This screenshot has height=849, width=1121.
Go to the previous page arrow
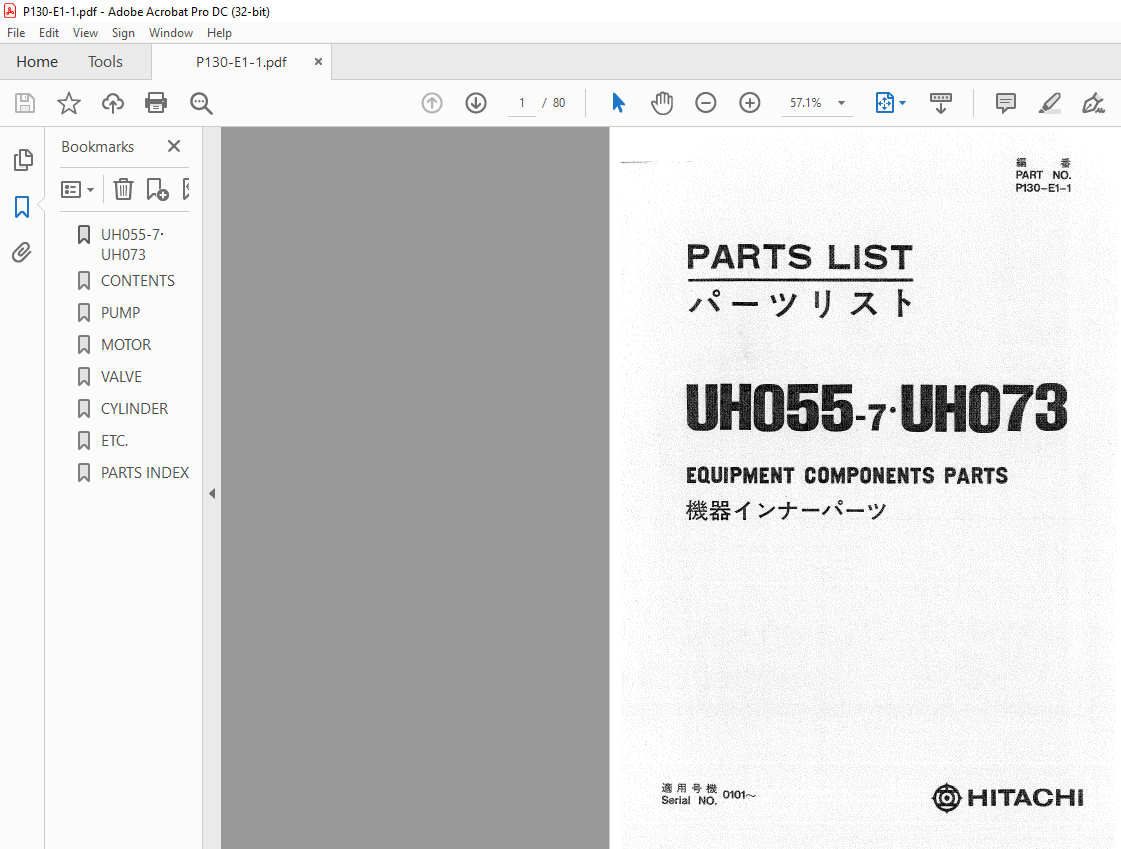tap(432, 104)
